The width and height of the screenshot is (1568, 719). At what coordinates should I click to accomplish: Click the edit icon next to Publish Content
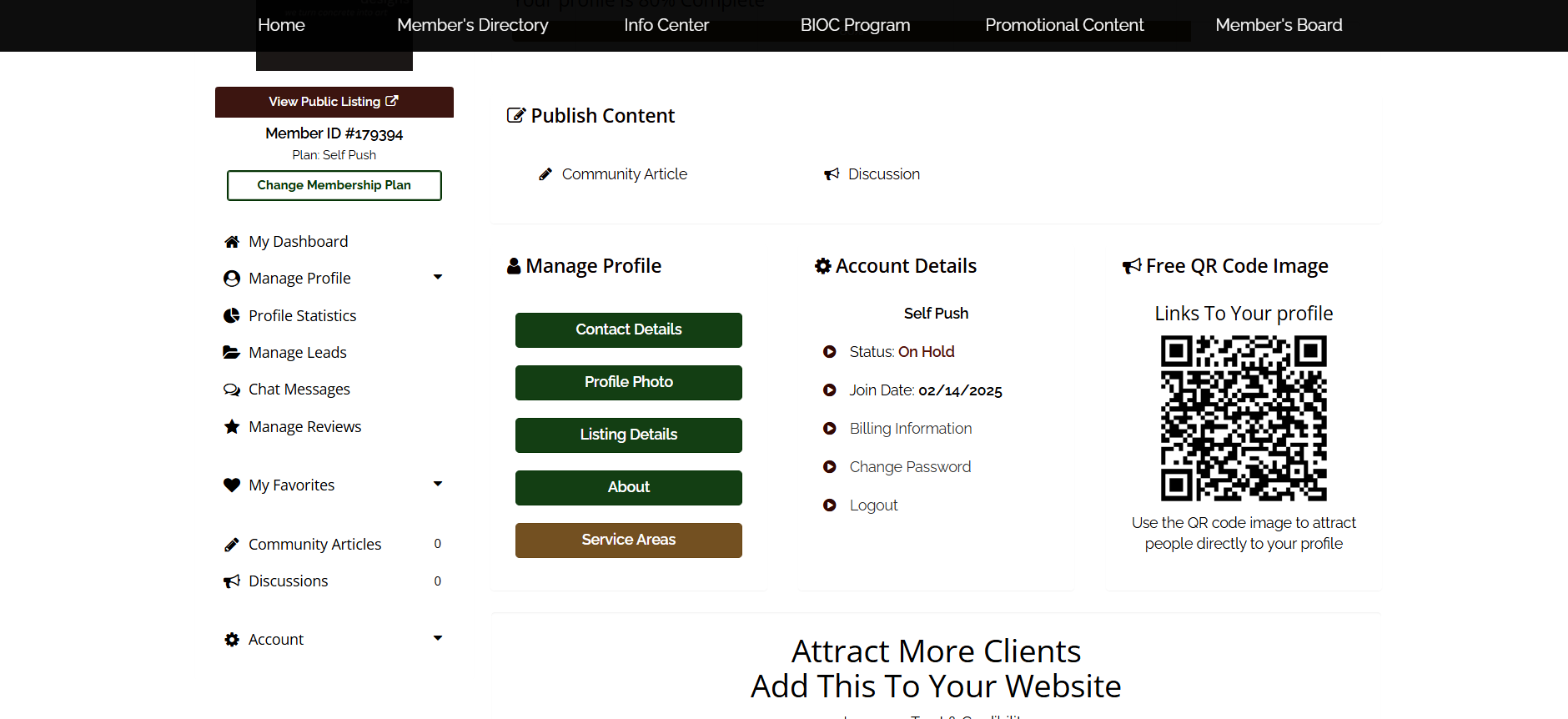tap(516, 116)
